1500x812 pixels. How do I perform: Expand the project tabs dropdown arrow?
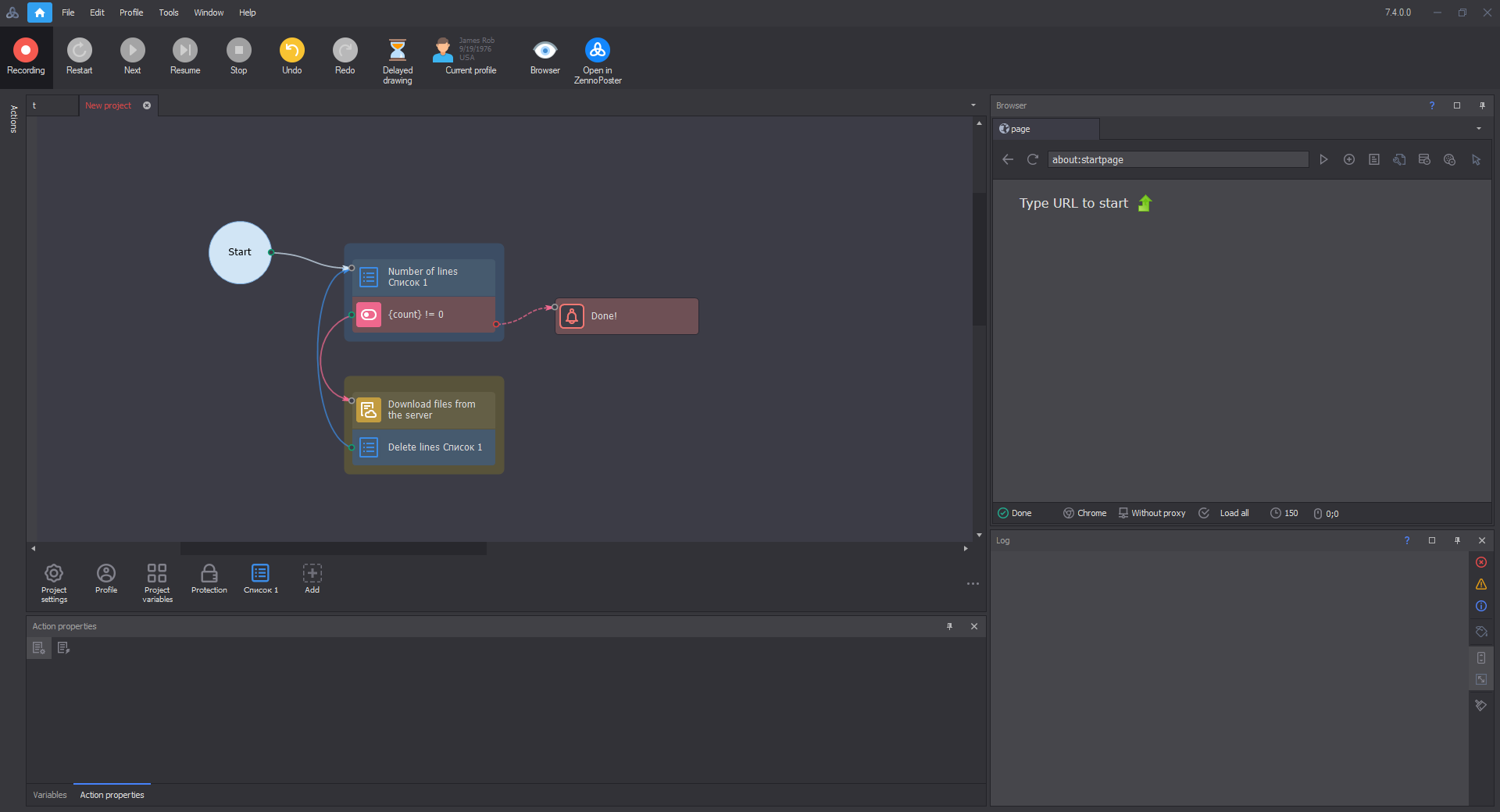pos(973,105)
